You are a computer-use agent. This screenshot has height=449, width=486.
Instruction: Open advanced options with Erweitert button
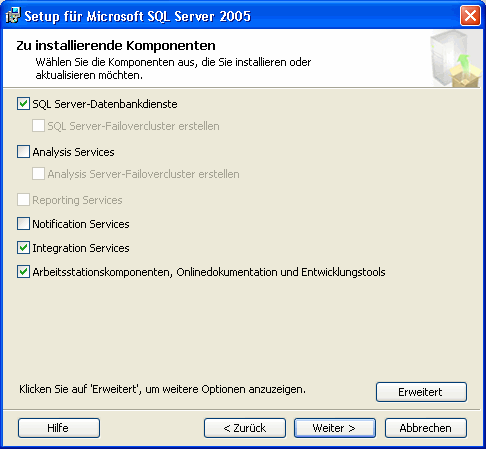(x=421, y=392)
